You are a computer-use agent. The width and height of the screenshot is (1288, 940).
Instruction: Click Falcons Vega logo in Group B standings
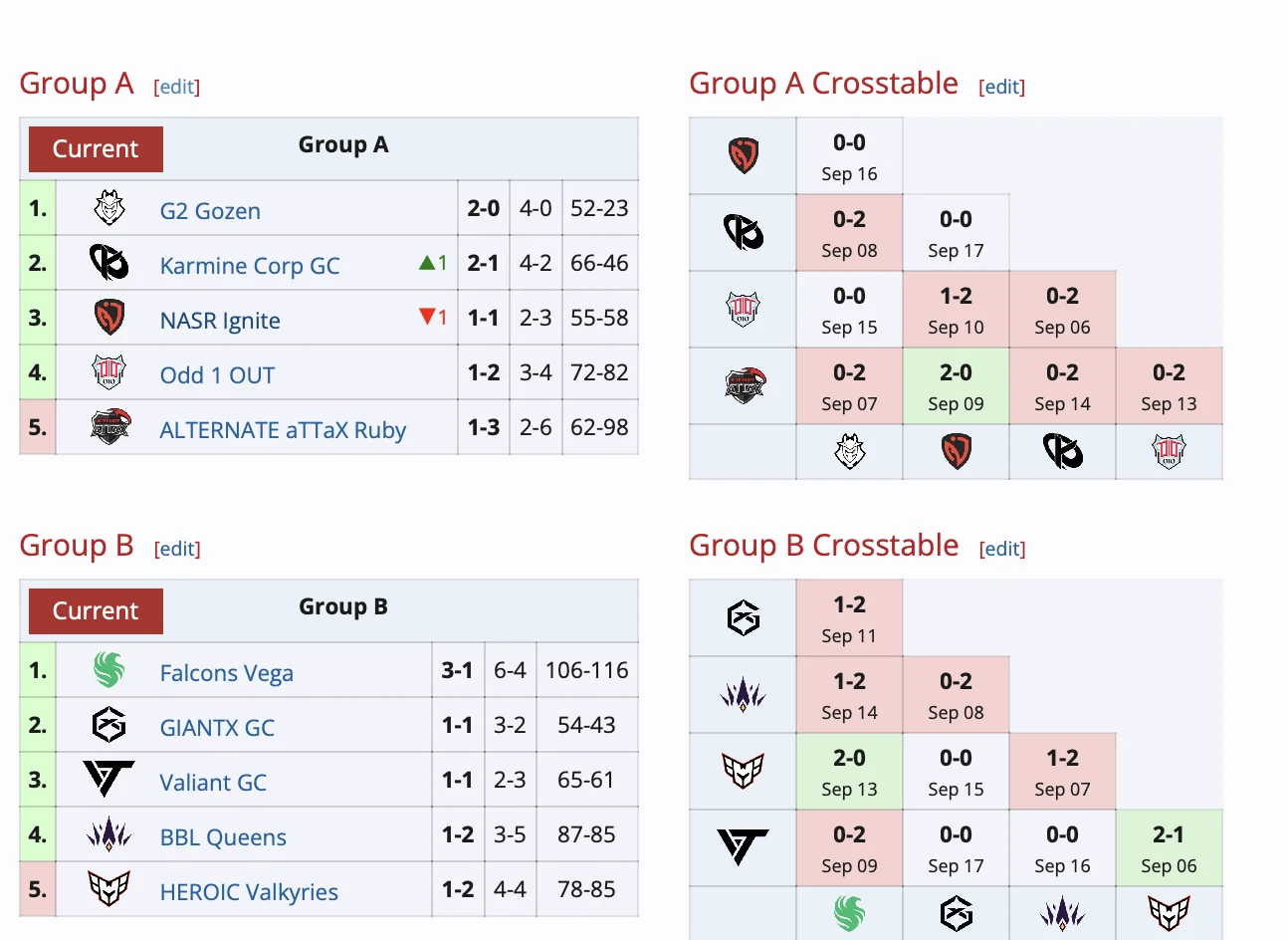pyautogui.click(x=108, y=670)
